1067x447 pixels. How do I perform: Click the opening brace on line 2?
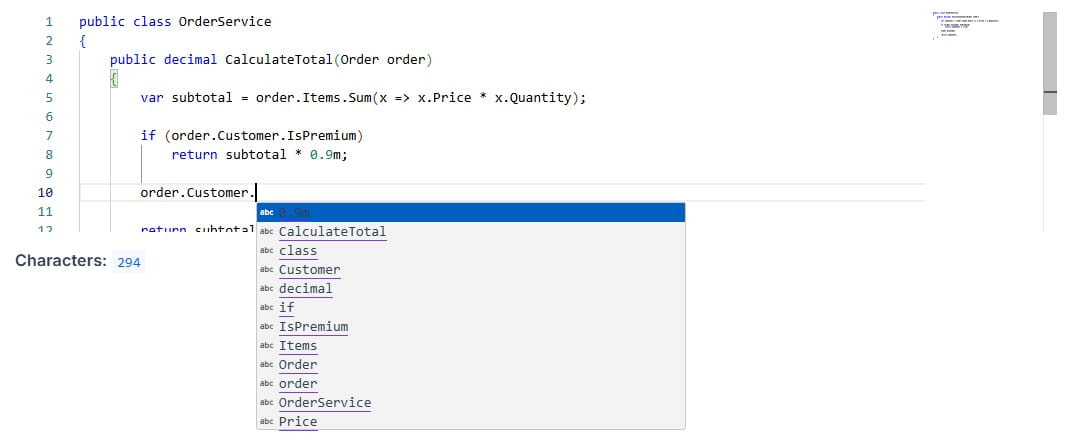coord(82,41)
